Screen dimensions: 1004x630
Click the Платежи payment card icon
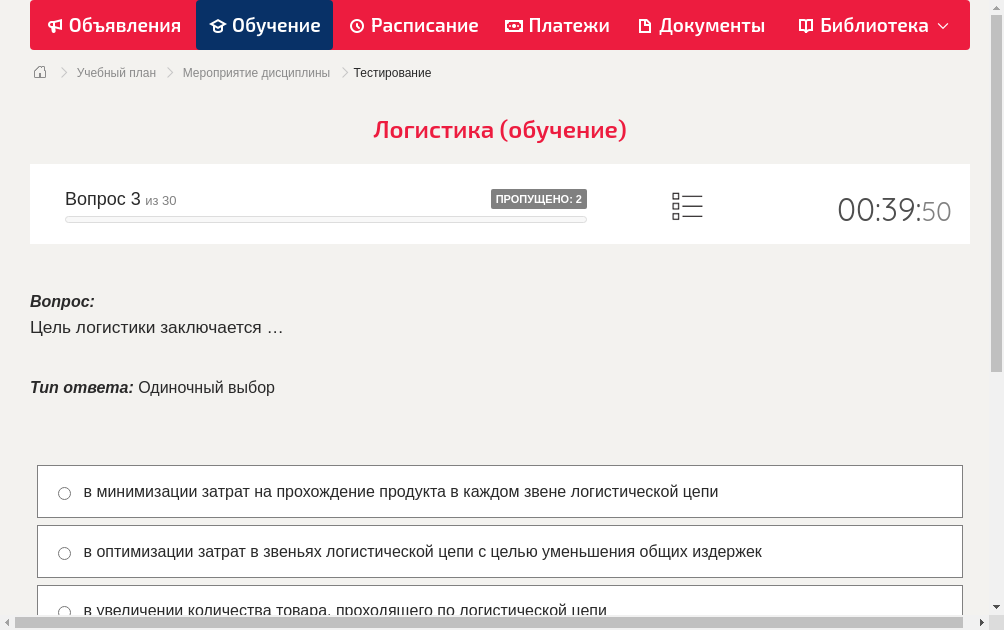pos(513,25)
